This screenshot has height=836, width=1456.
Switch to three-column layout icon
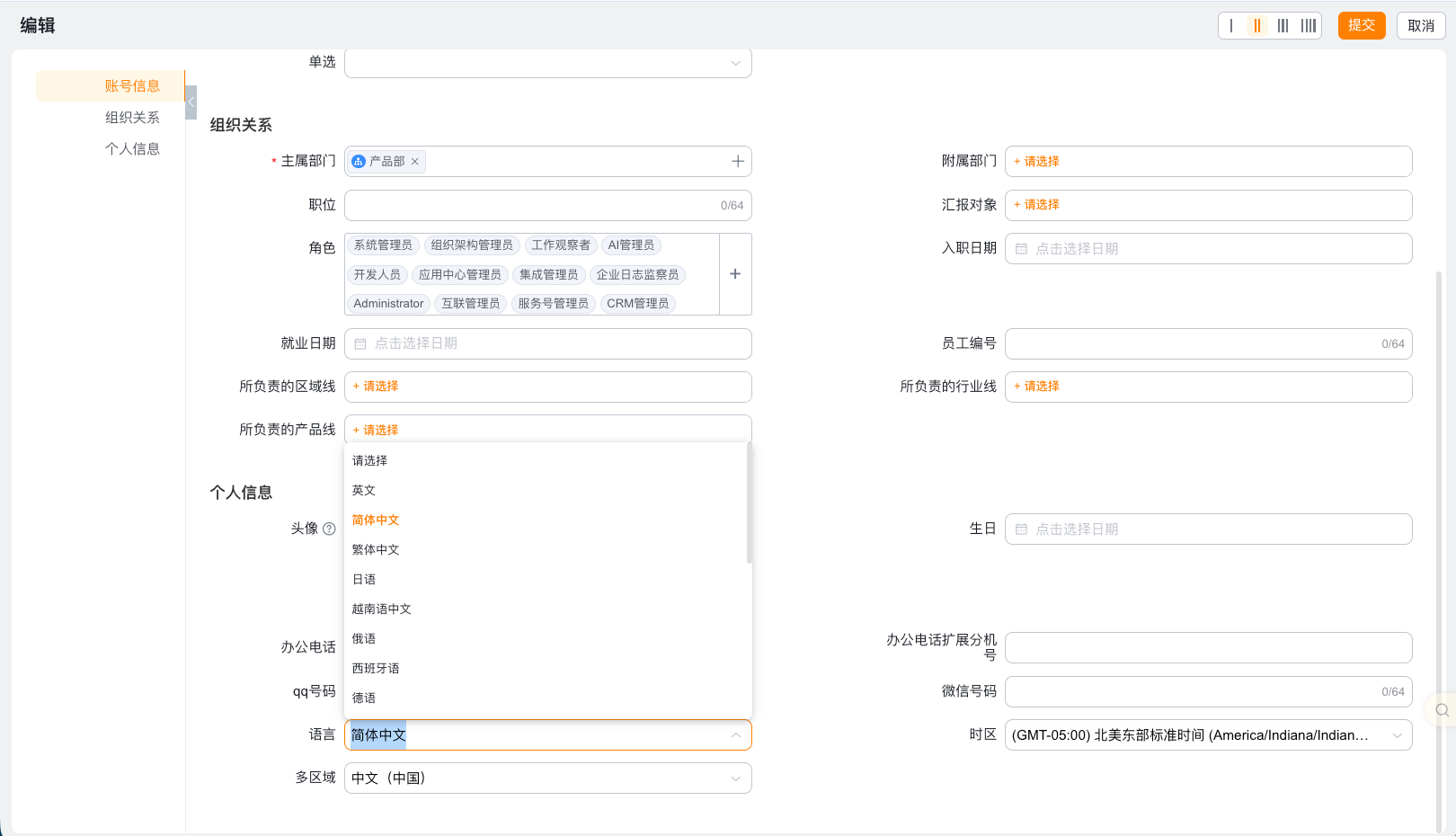tap(1283, 26)
